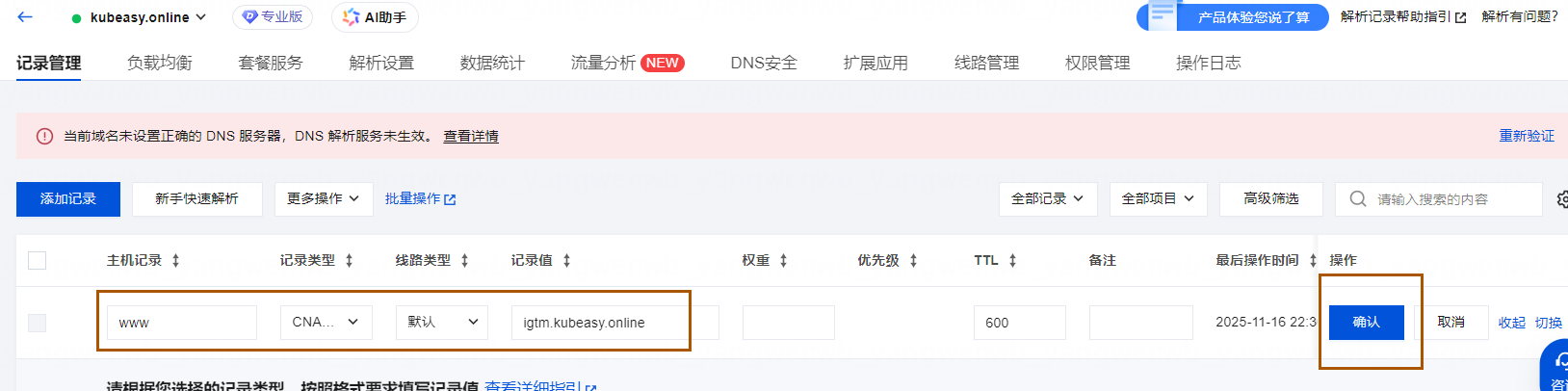
Task: Click the 新手快速解析 button
Action: (196, 199)
